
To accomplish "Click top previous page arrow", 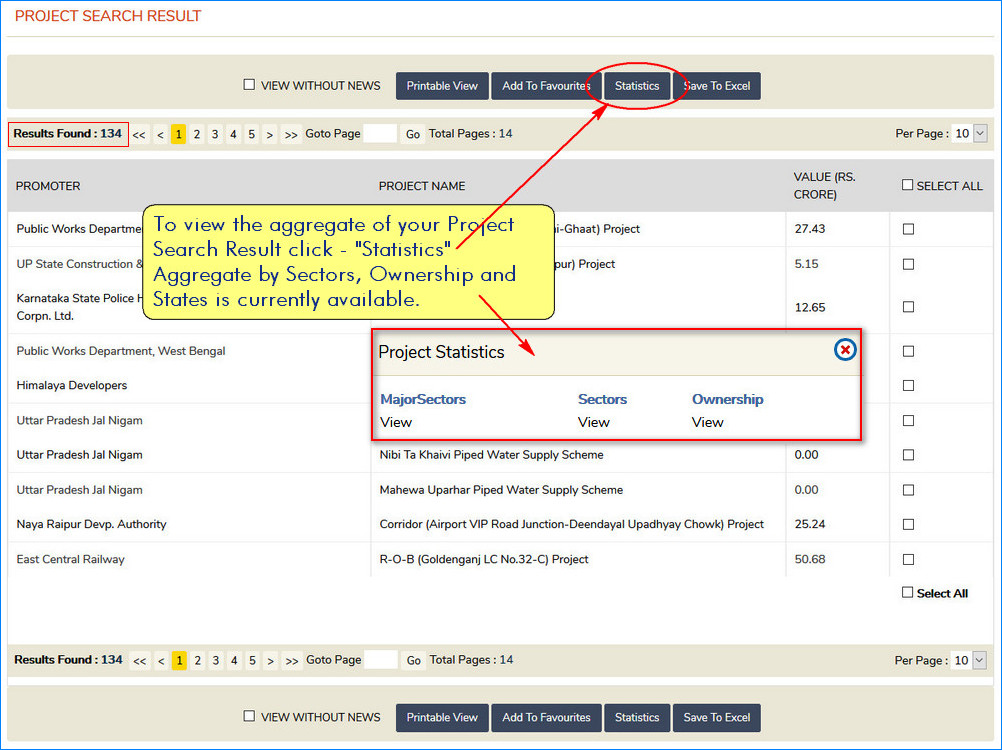I will (x=160, y=135).
